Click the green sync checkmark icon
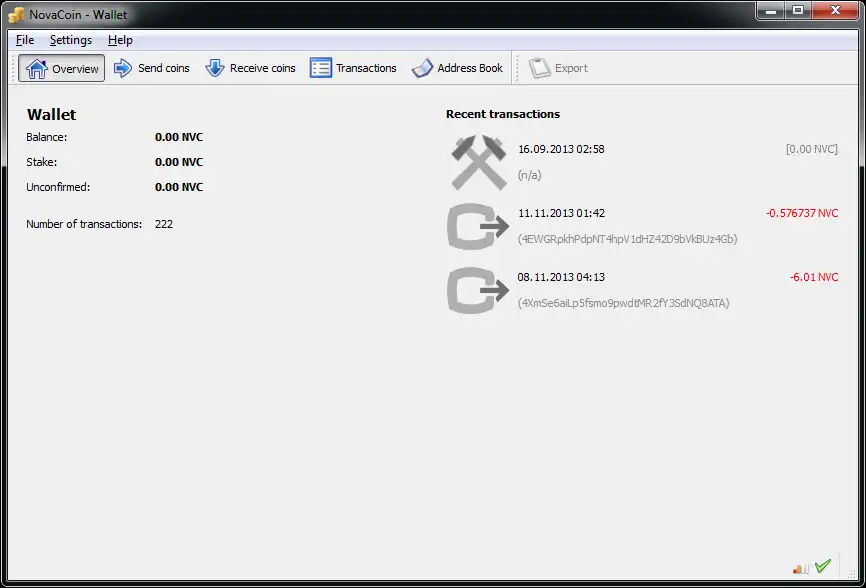The height and width of the screenshot is (588, 866). [x=823, y=566]
